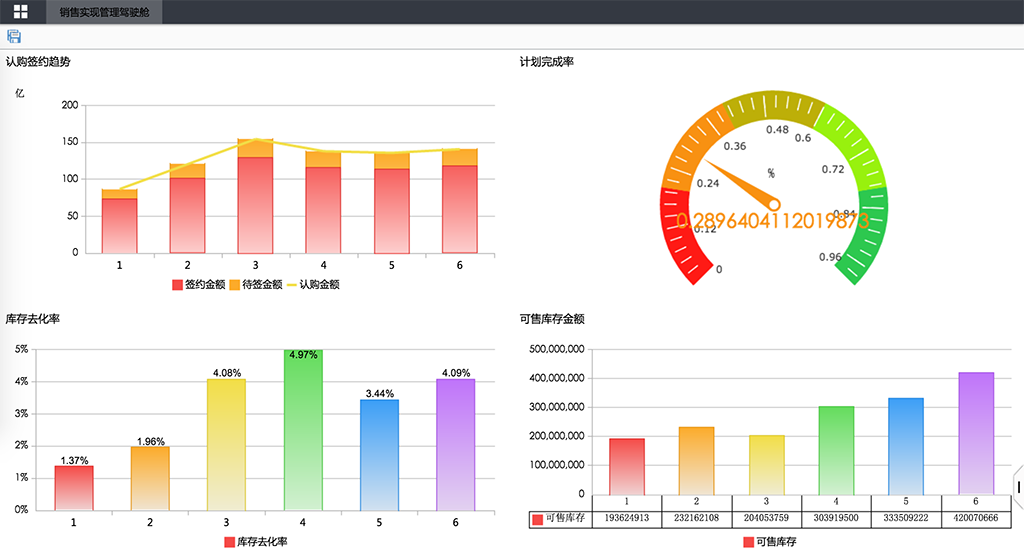Click the 可售库存 row header in table
The height and width of the screenshot is (560, 1024).
561,519
